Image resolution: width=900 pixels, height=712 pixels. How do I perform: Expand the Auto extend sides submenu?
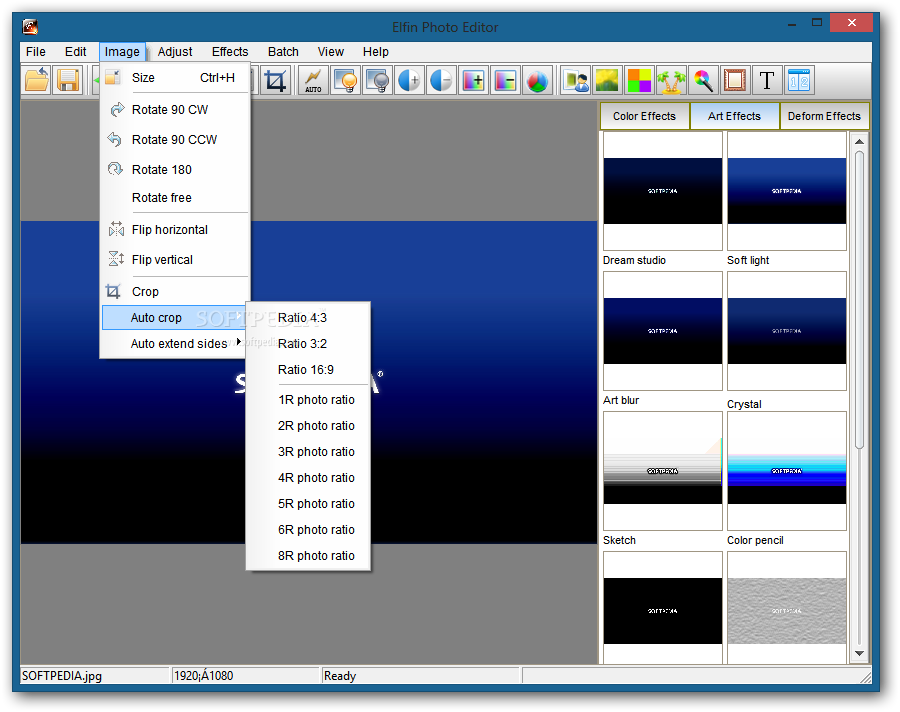point(174,343)
